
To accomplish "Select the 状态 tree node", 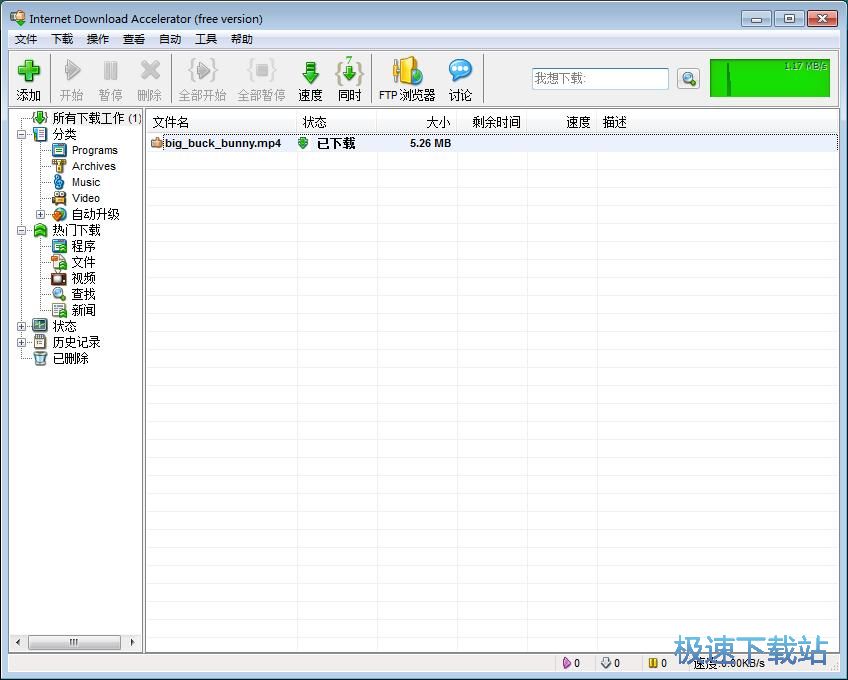I will click(x=64, y=326).
